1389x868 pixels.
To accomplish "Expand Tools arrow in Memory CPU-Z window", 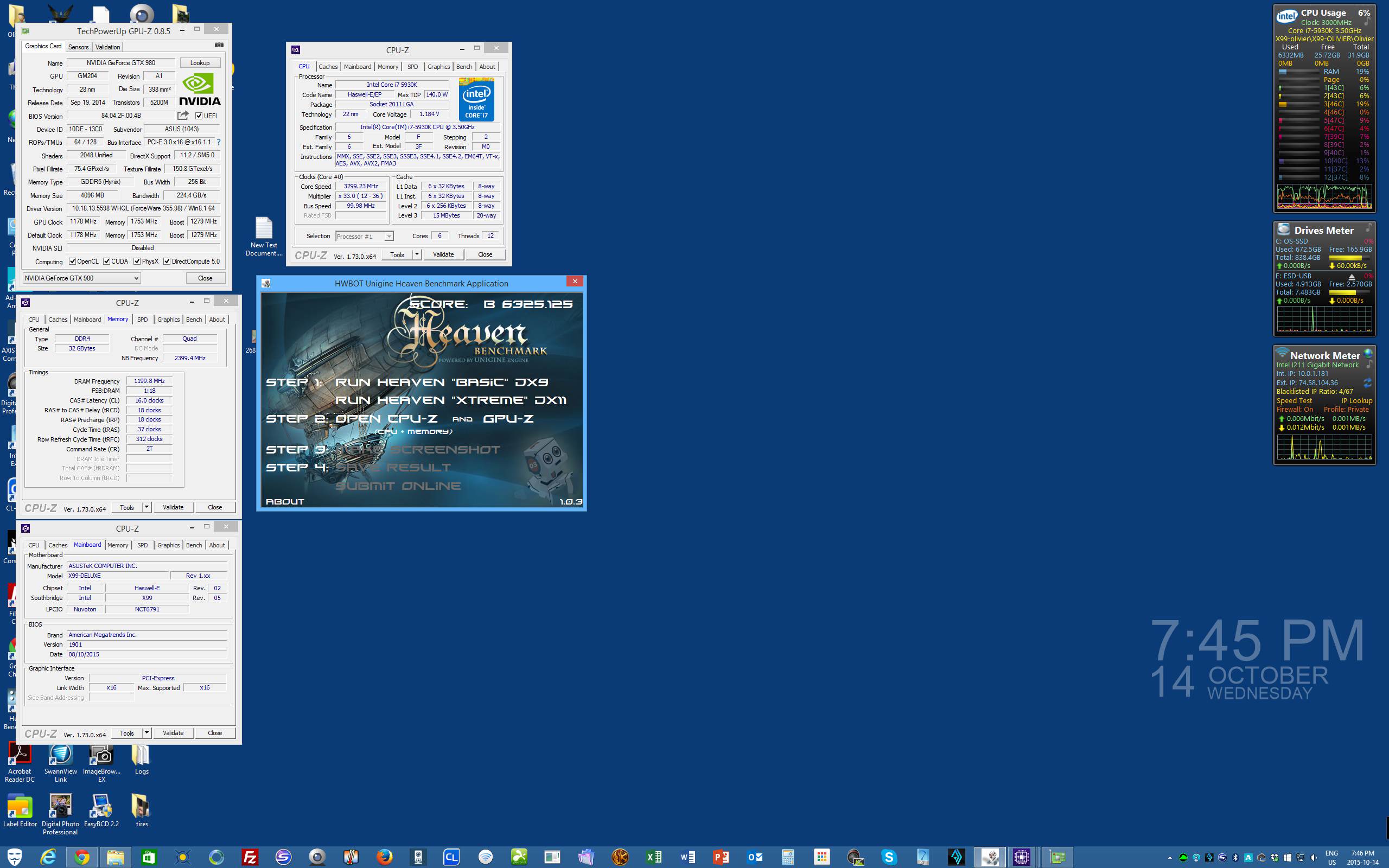I will pos(146,507).
